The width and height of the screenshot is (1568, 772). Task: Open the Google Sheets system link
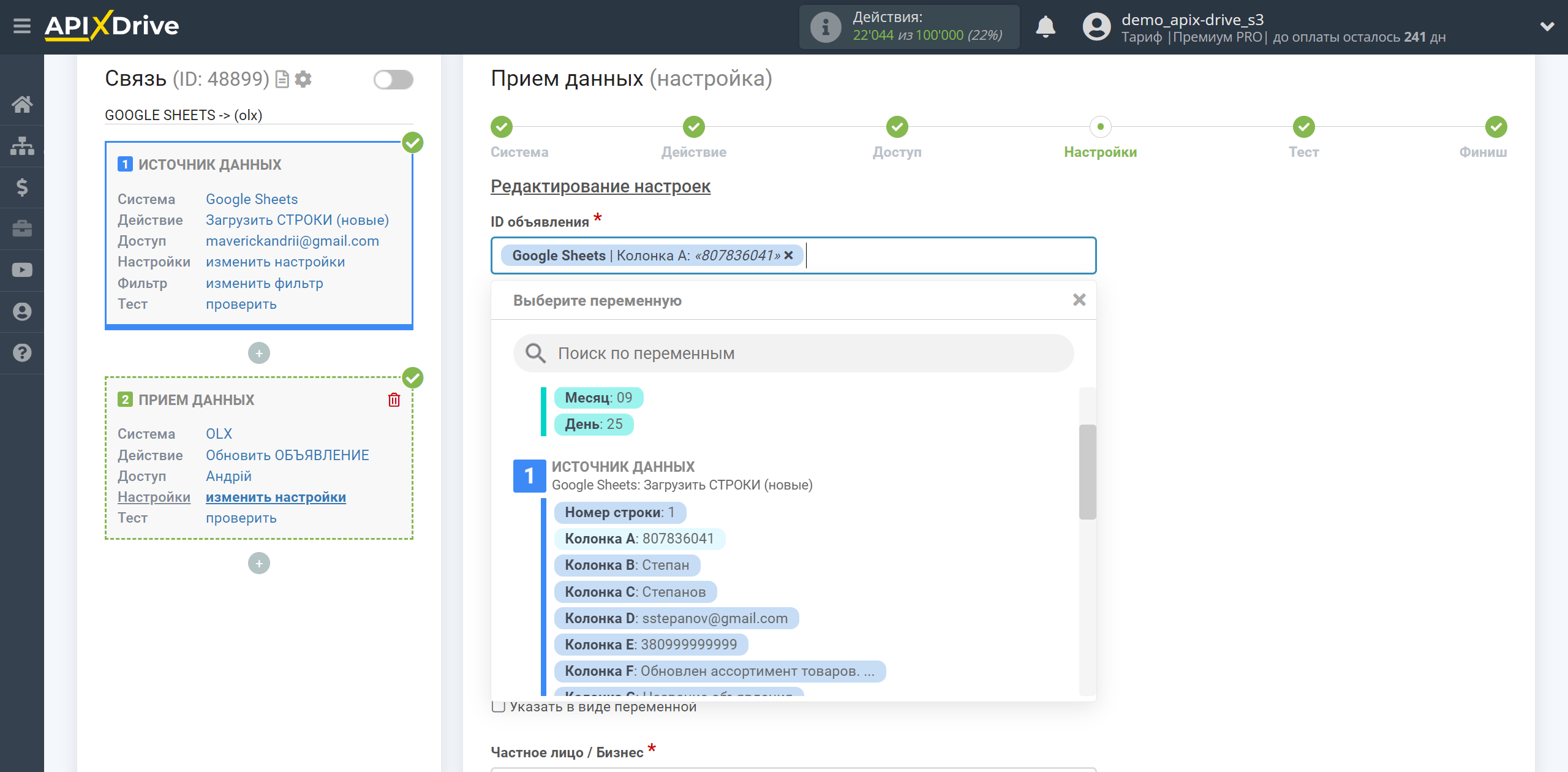[x=252, y=199]
